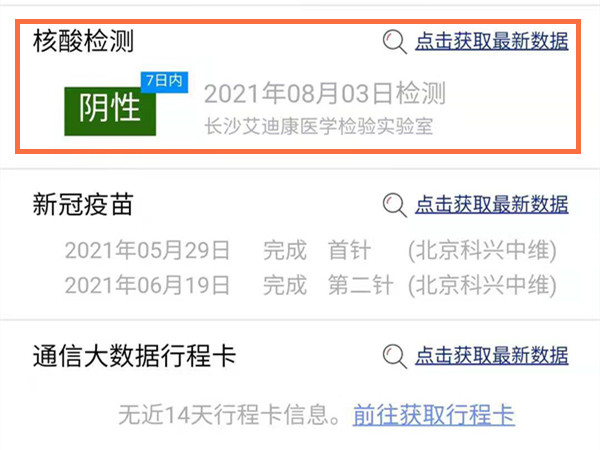The height and width of the screenshot is (450, 600).
Task: Tap 首针 vaccine dose label
Action: (349, 251)
